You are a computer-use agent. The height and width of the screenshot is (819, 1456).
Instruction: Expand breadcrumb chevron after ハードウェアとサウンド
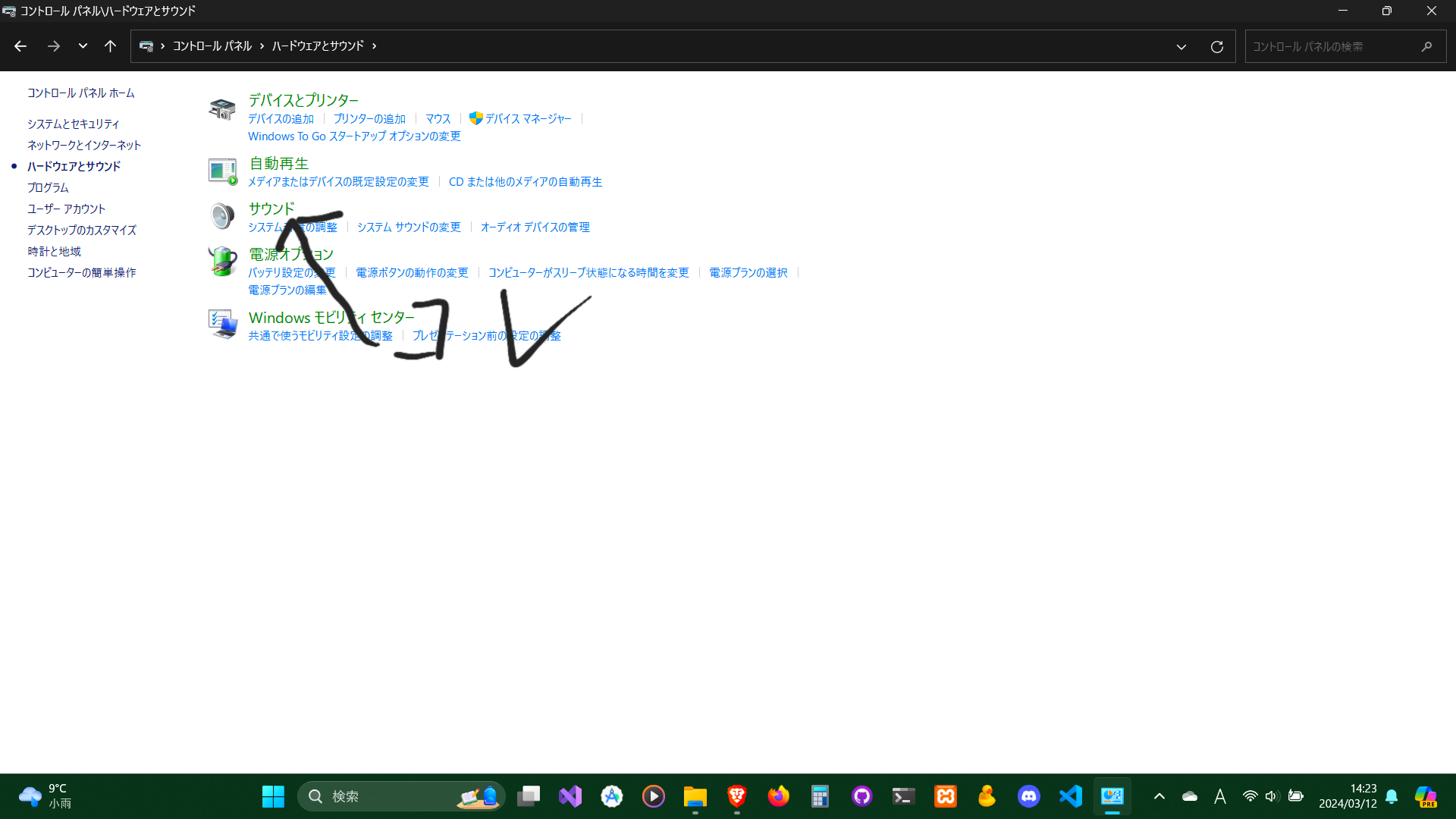pos(374,46)
